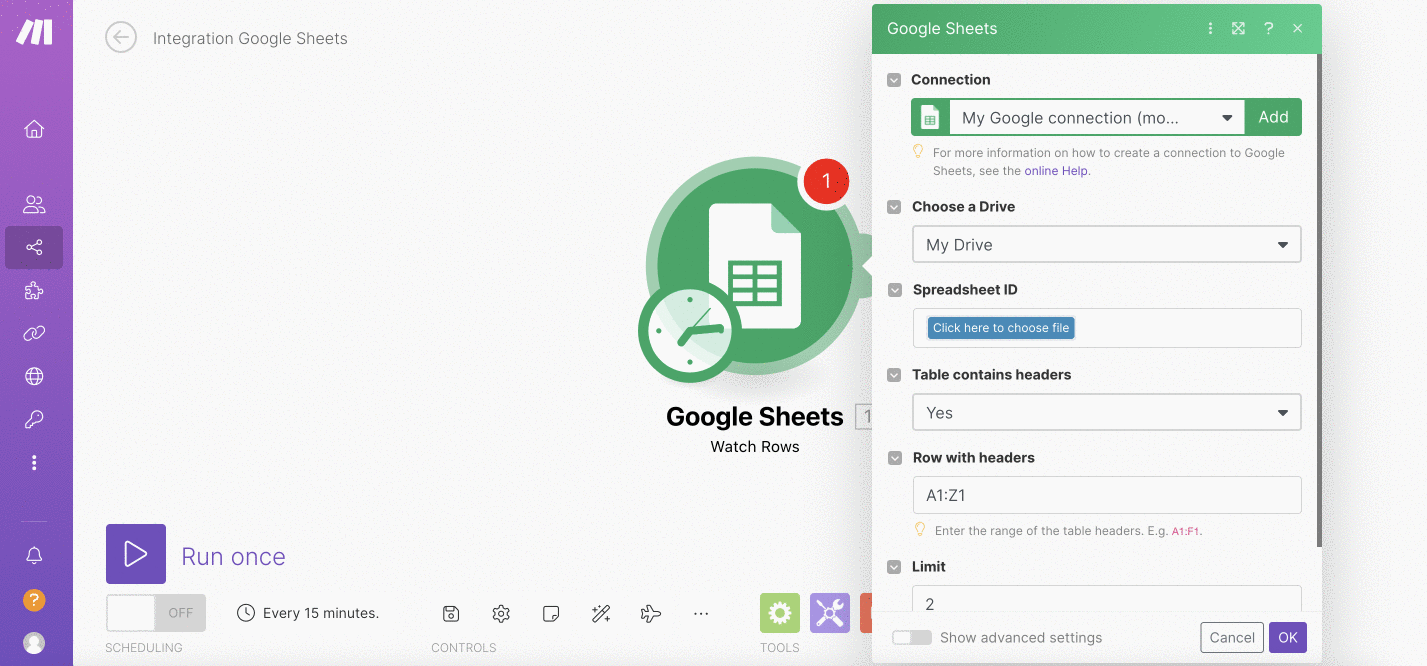This screenshot has width=1427, height=666.
Task: Open the Templates puzzle icon in sidebar
Action: click(x=34, y=291)
